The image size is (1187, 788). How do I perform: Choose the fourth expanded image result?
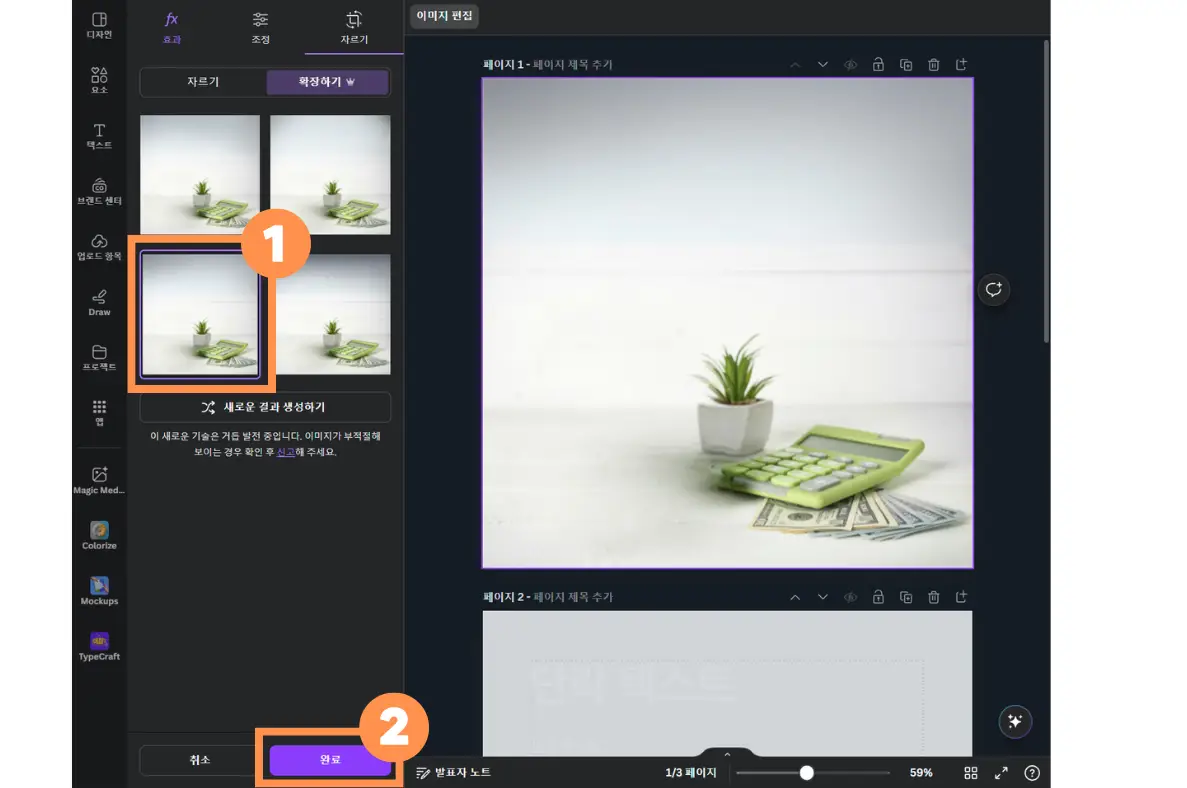tap(330, 314)
